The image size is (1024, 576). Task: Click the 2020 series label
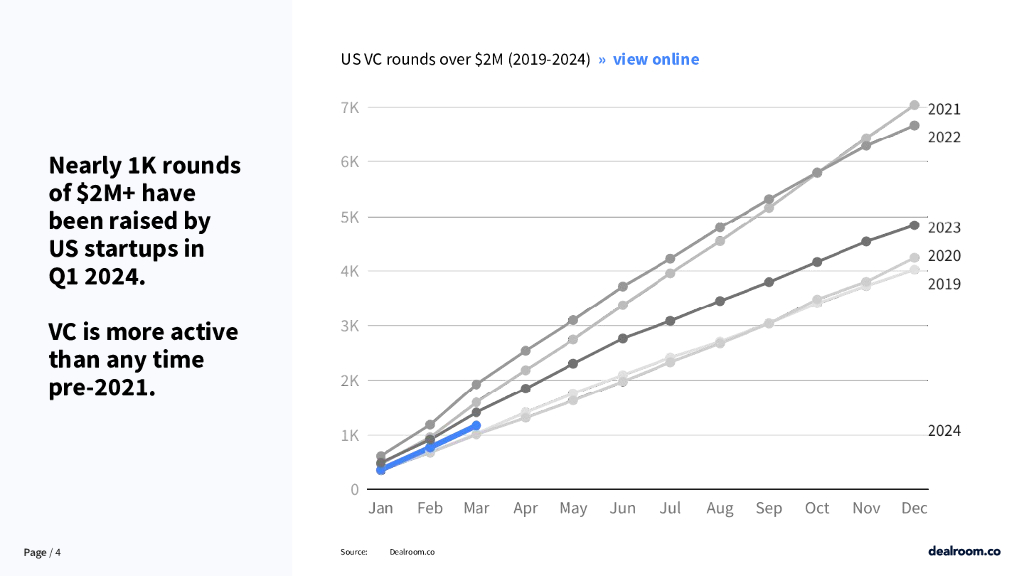tap(944, 256)
